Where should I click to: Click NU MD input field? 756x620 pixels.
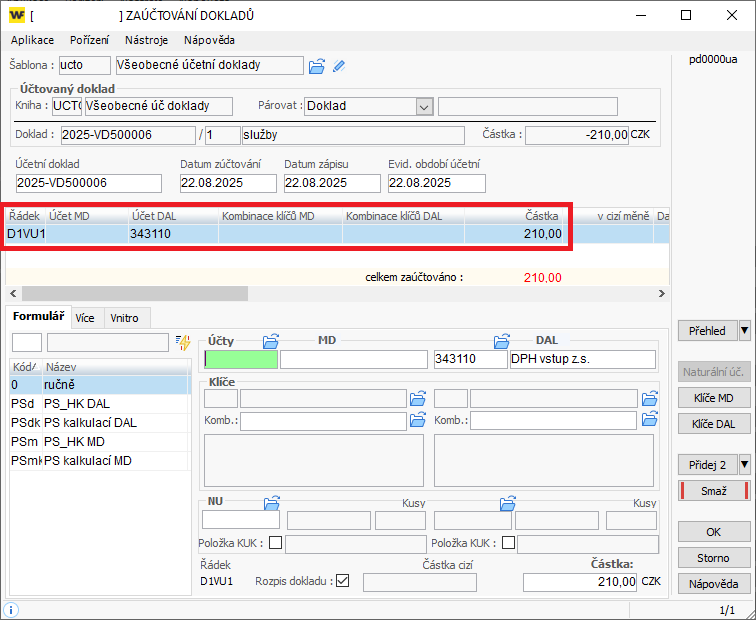(x=241, y=520)
